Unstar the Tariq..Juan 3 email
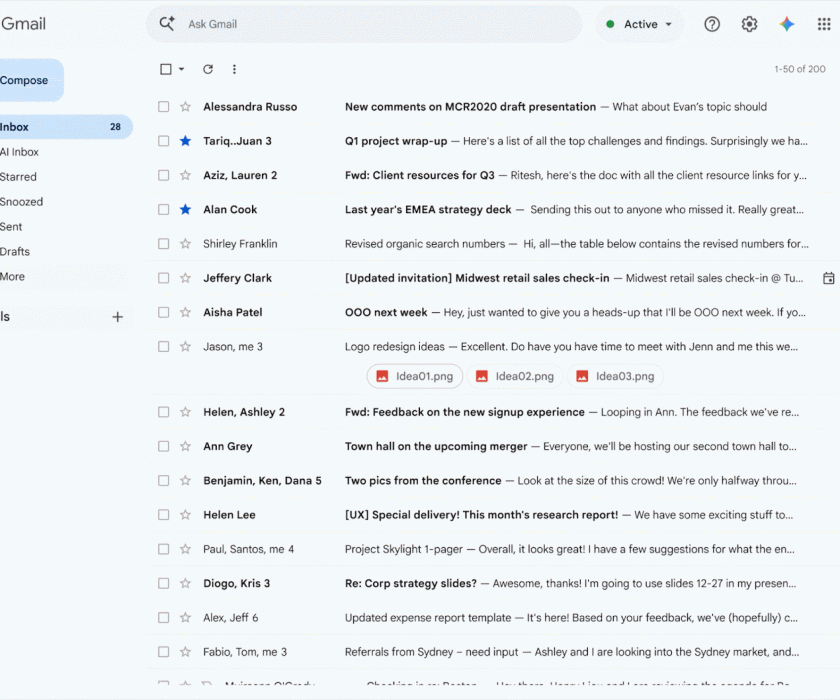The height and width of the screenshot is (700, 840). (x=185, y=141)
